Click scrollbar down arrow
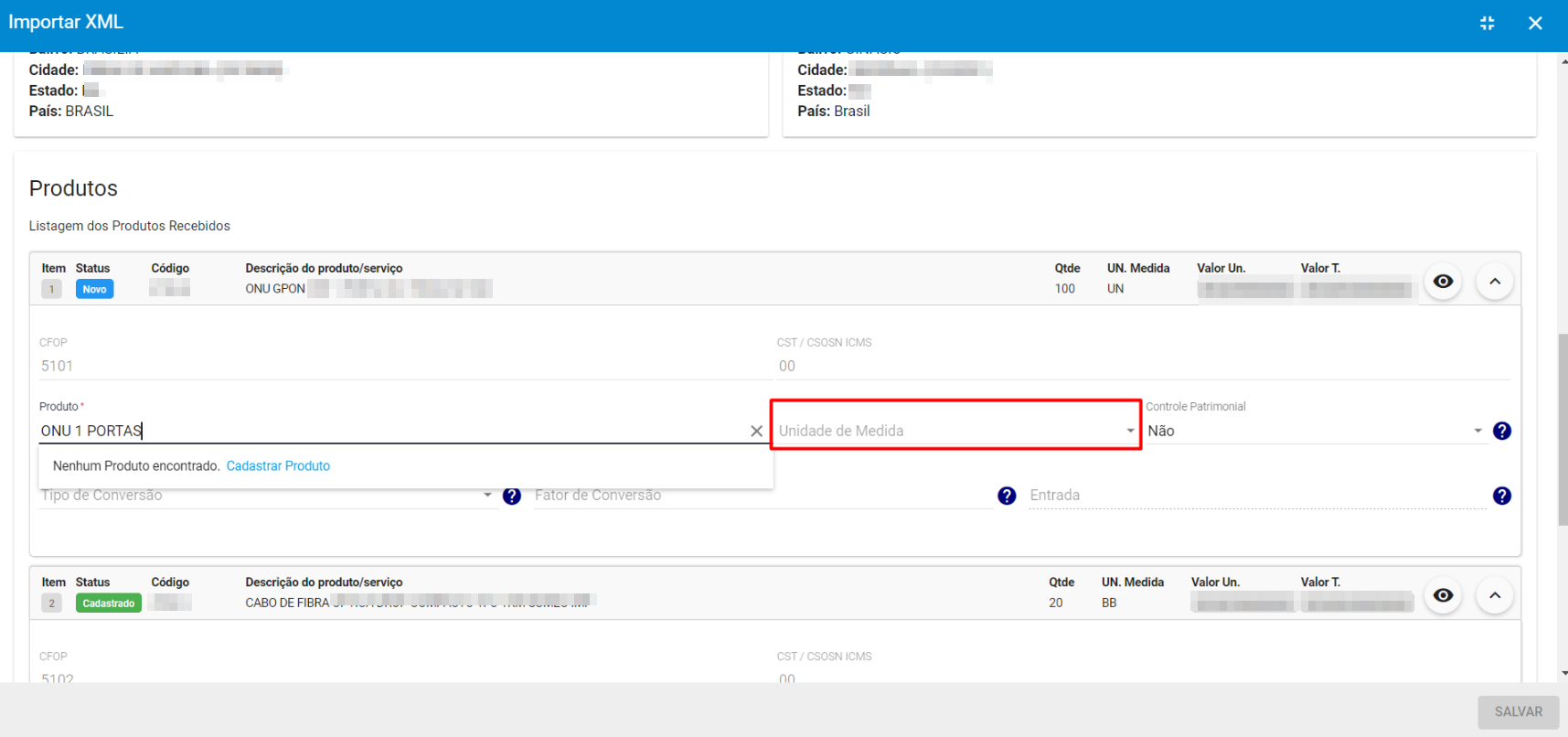Image resolution: width=1568 pixels, height=737 pixels. coord(1563,674)
